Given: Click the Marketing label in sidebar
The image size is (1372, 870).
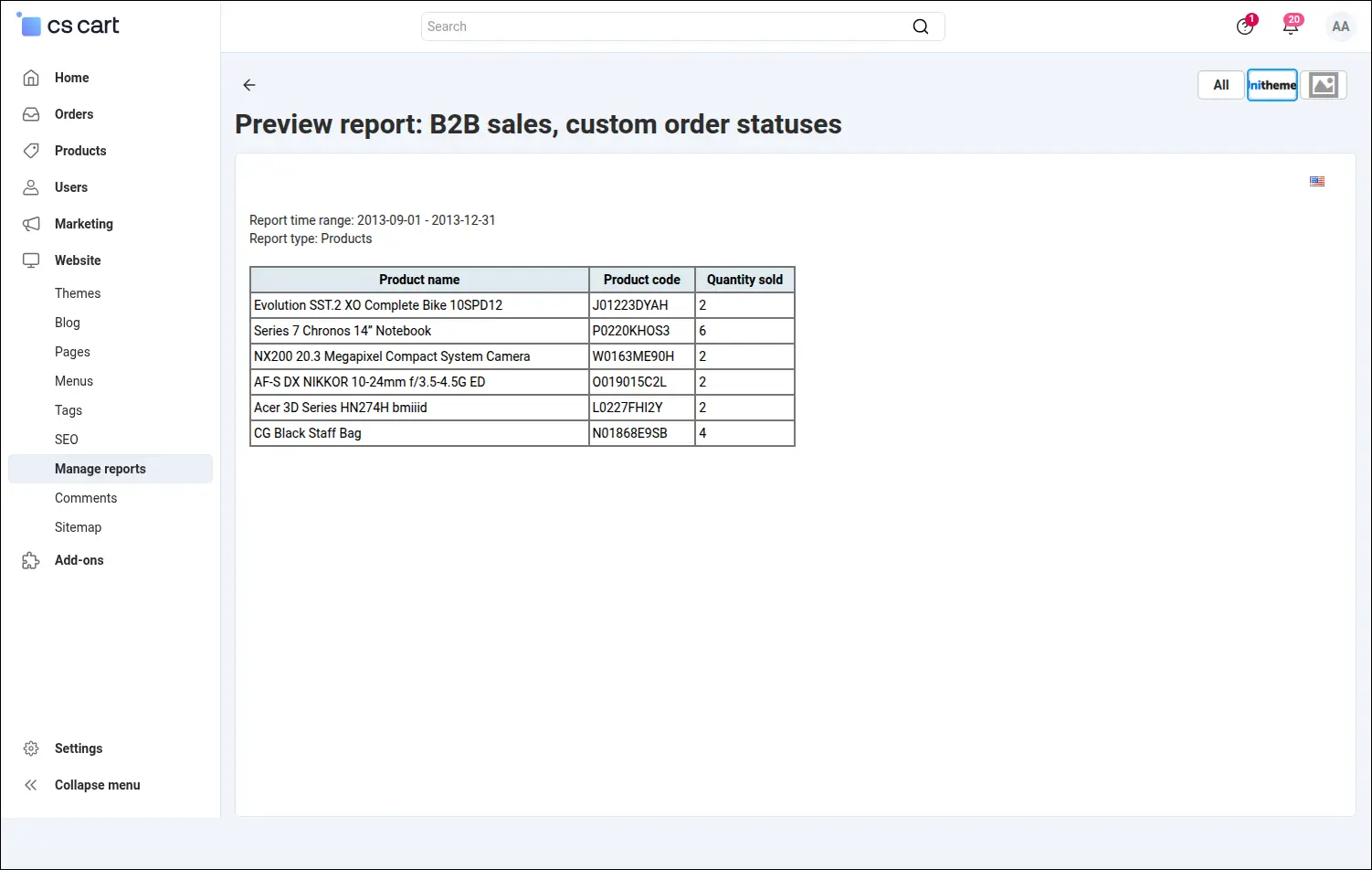Looking at the screenshot, I should click(84, 224).
